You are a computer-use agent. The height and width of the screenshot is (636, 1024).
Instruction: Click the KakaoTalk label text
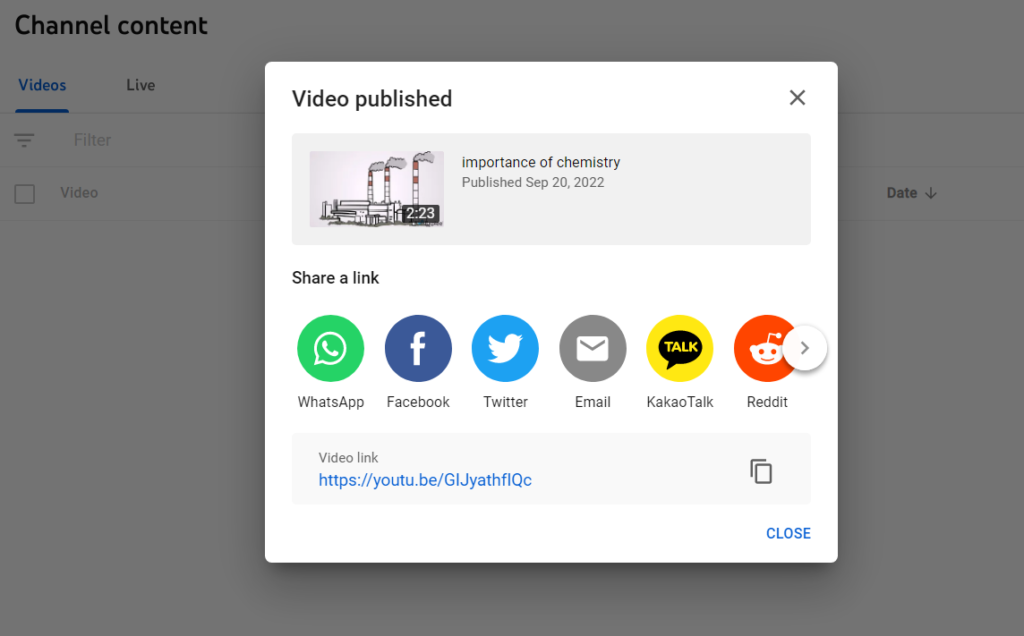[680, 402]
